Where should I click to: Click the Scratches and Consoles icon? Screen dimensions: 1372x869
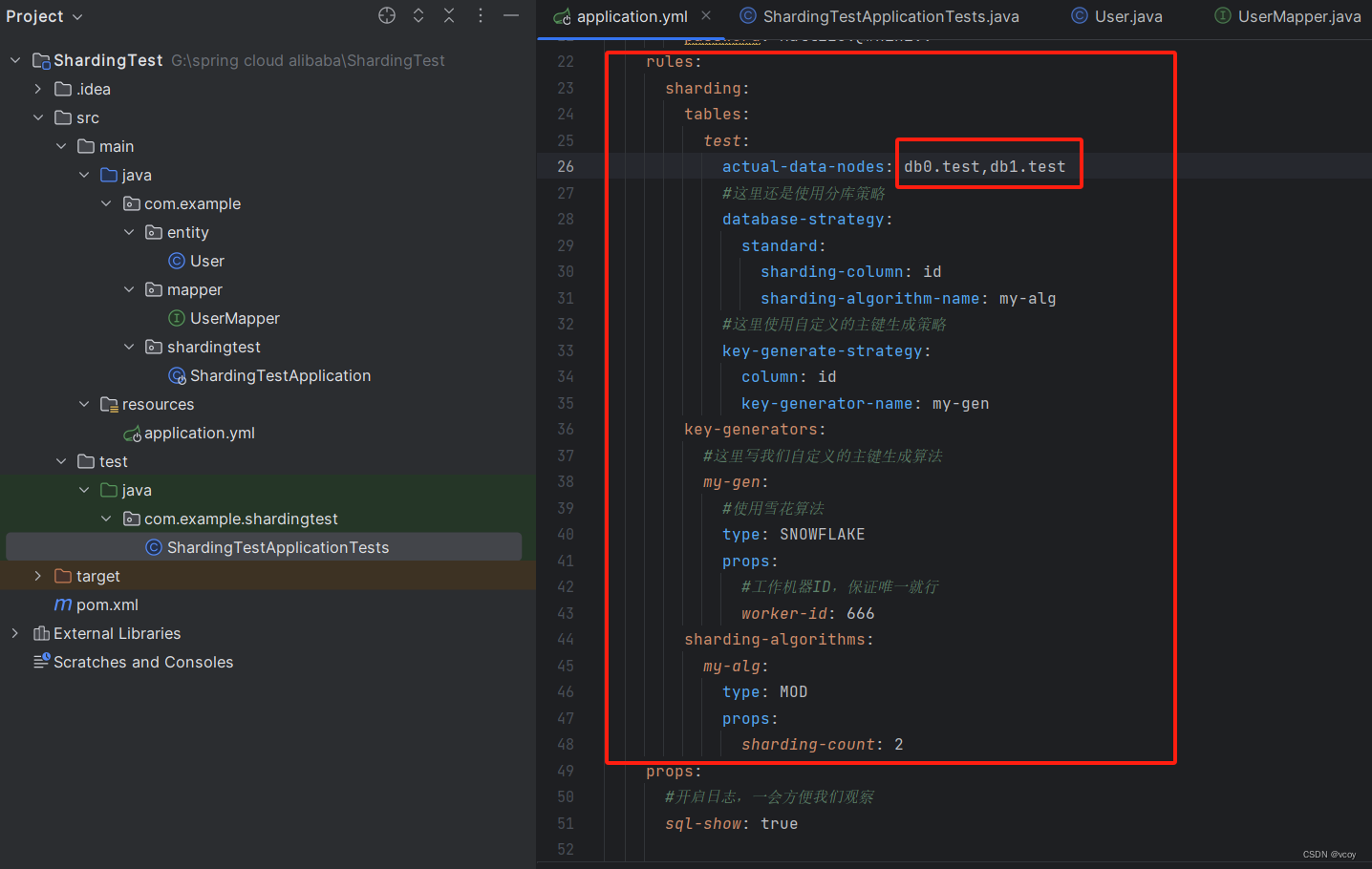(x=41, y=661)
